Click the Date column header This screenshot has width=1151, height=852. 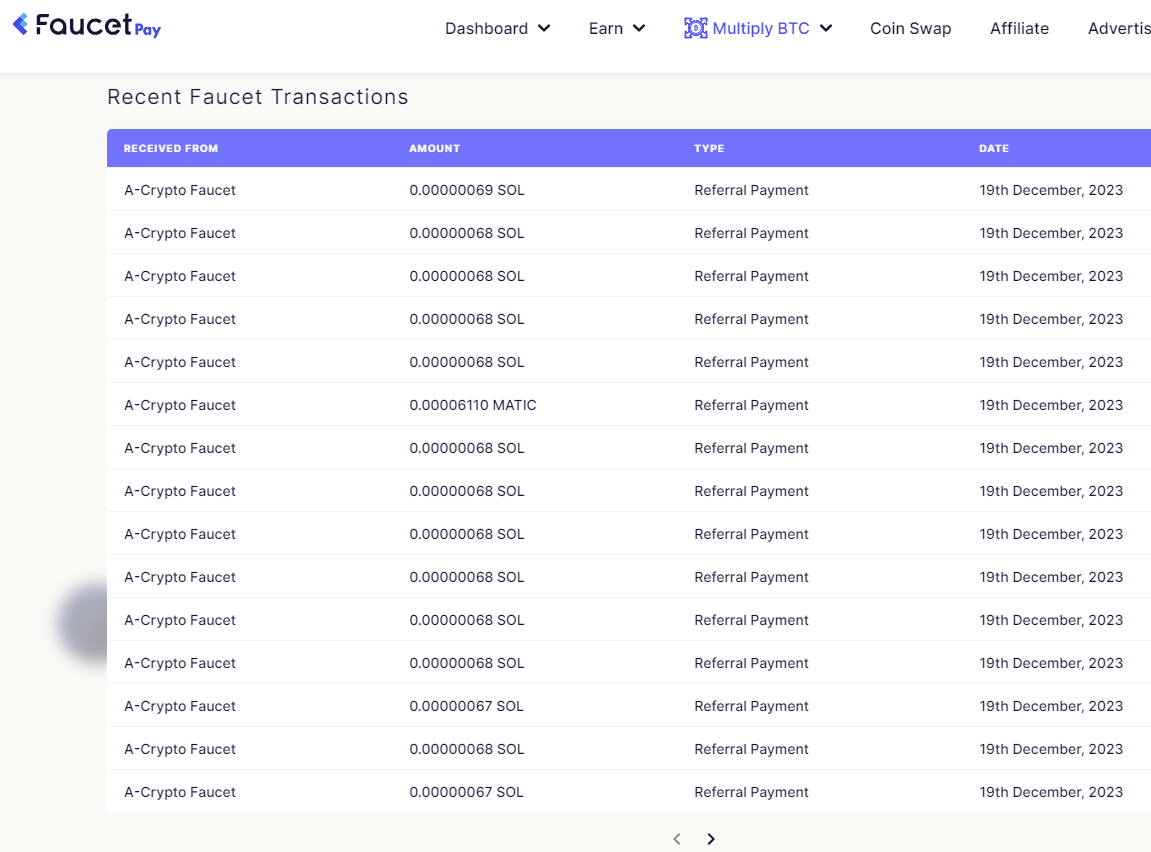pos(994,148)
